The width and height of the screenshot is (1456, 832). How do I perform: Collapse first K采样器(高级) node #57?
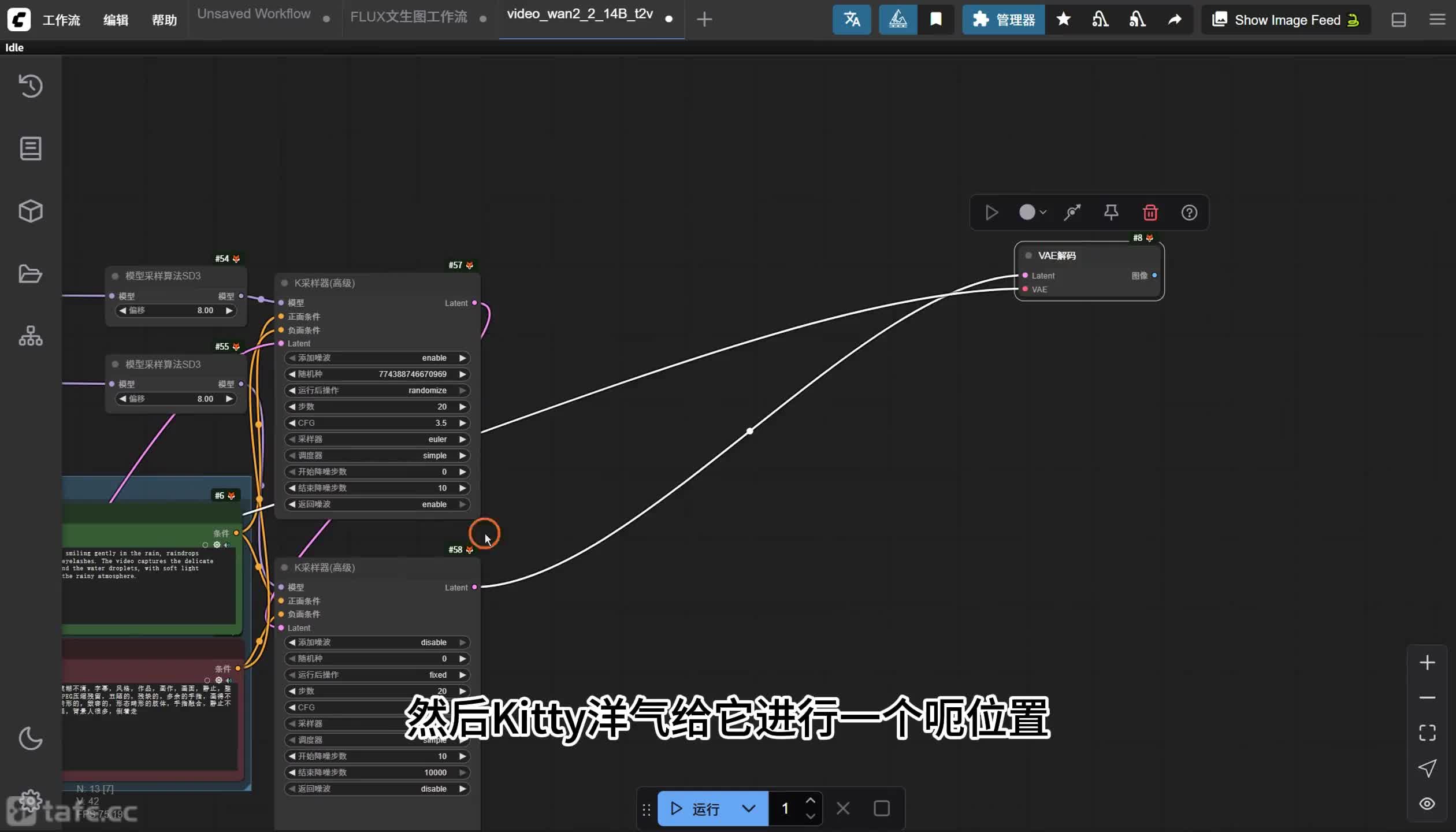click(x=284, y=283)
